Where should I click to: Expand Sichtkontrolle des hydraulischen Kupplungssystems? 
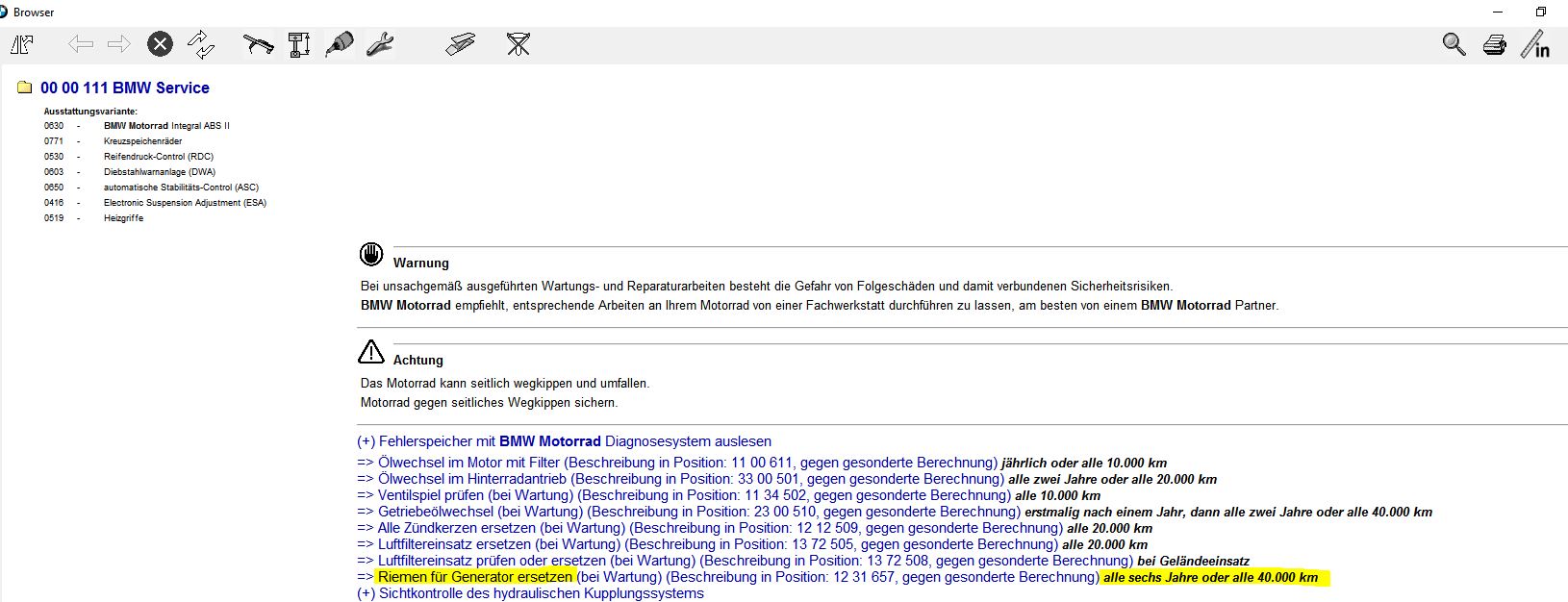530,593
